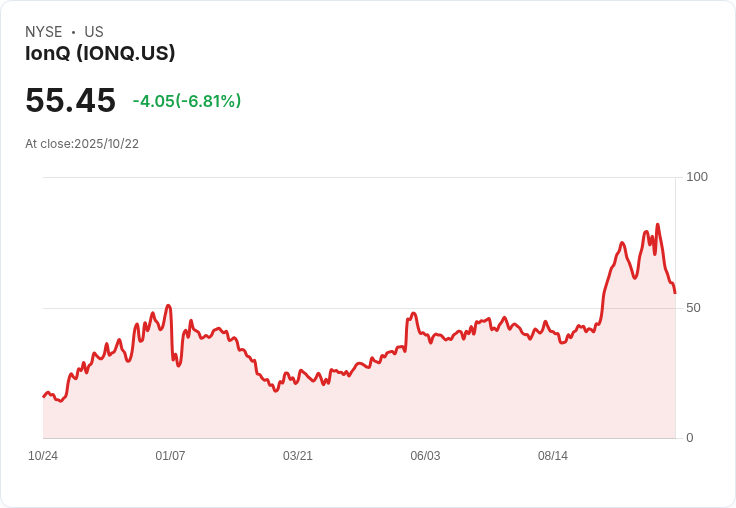Click the 50 y-axis label
This screenshot has height=508, width=736.
point(693,308)
